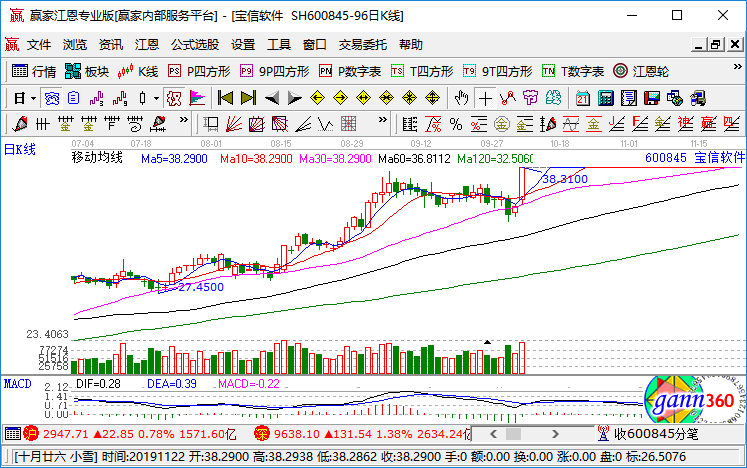Viewport: 747px width, 468px height.
Task: Toggle the dark red 权 icon
Action: (x=174, y=99)
